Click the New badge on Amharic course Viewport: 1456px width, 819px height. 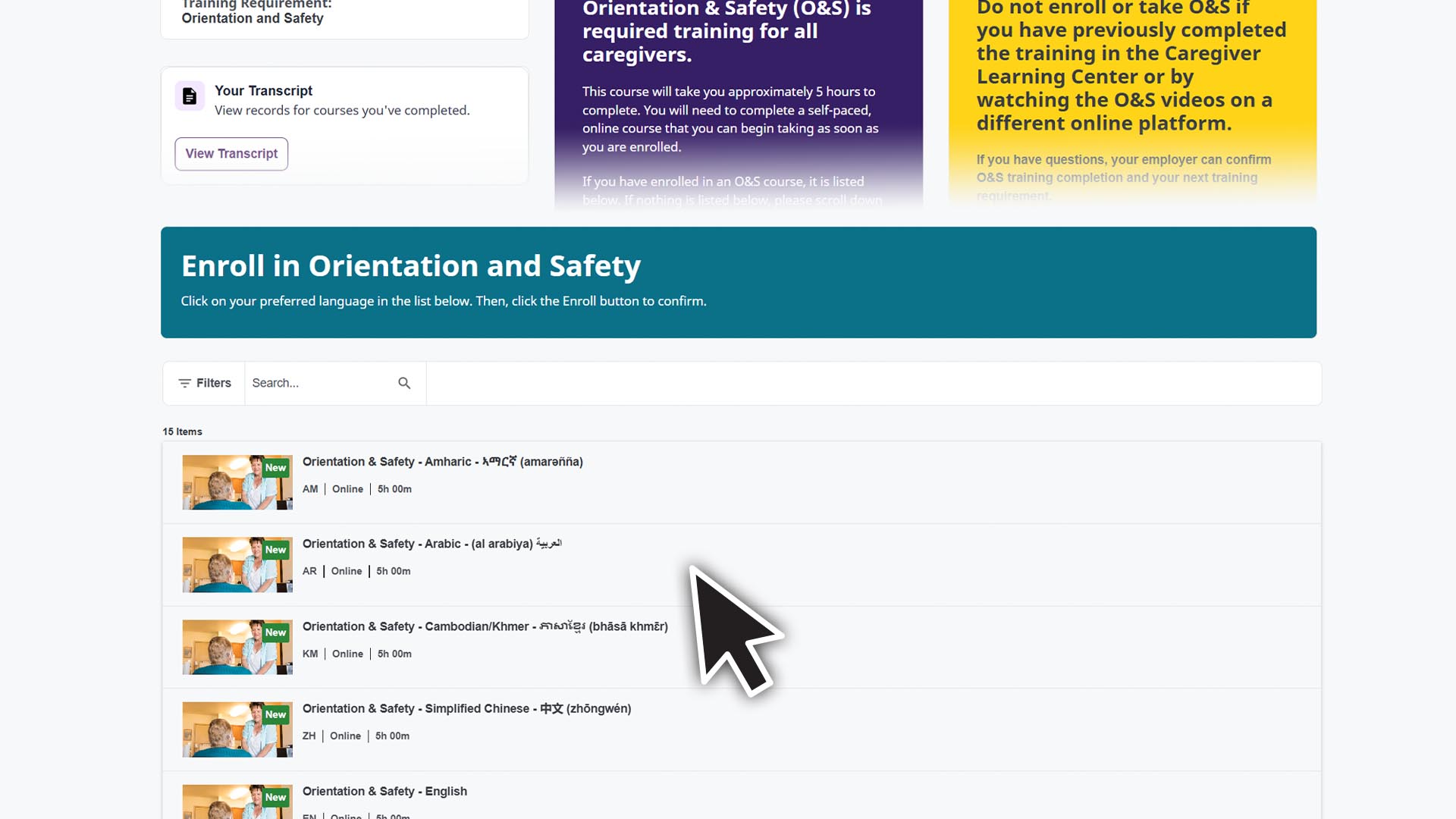[x=275, y=468]
